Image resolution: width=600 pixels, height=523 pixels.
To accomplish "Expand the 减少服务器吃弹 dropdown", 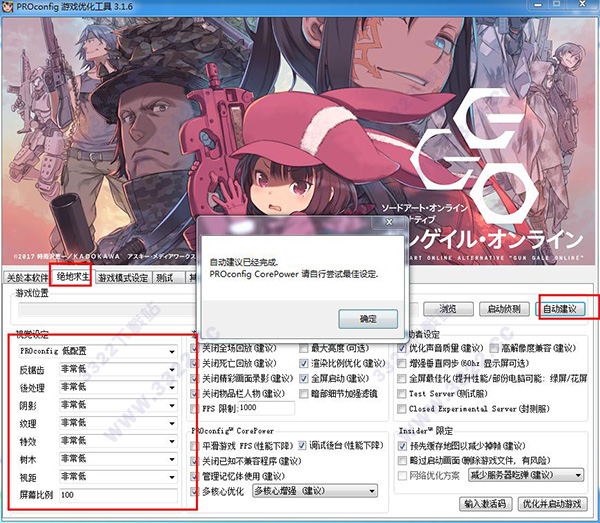I will [x=526, y=476].
